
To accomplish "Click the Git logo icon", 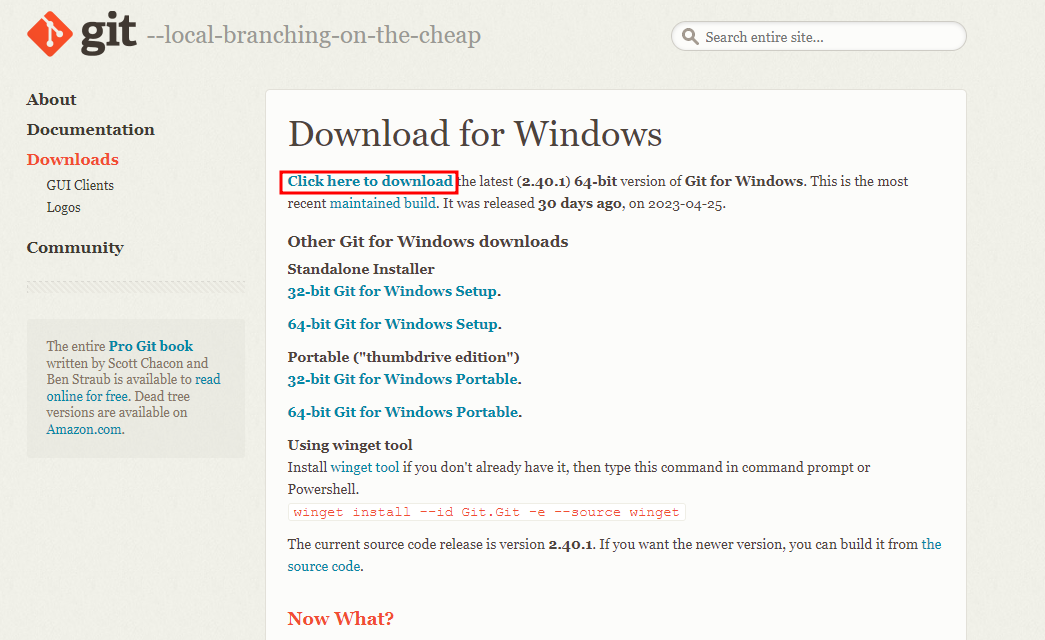I will pos(50,34).
